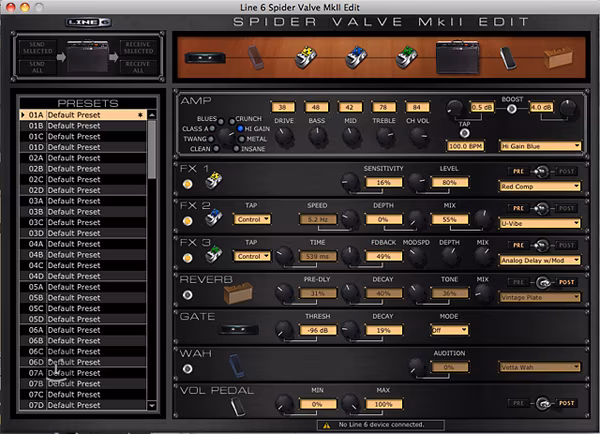600x434 pixels.
Task: Open the Hi Gain Blue amp model dropdown
Action: (540, 146)
